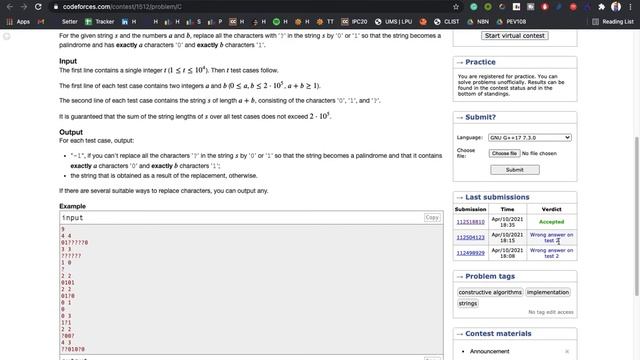Reload the Codeforces page
Screen dimensions: 640x360
(38, 7)
